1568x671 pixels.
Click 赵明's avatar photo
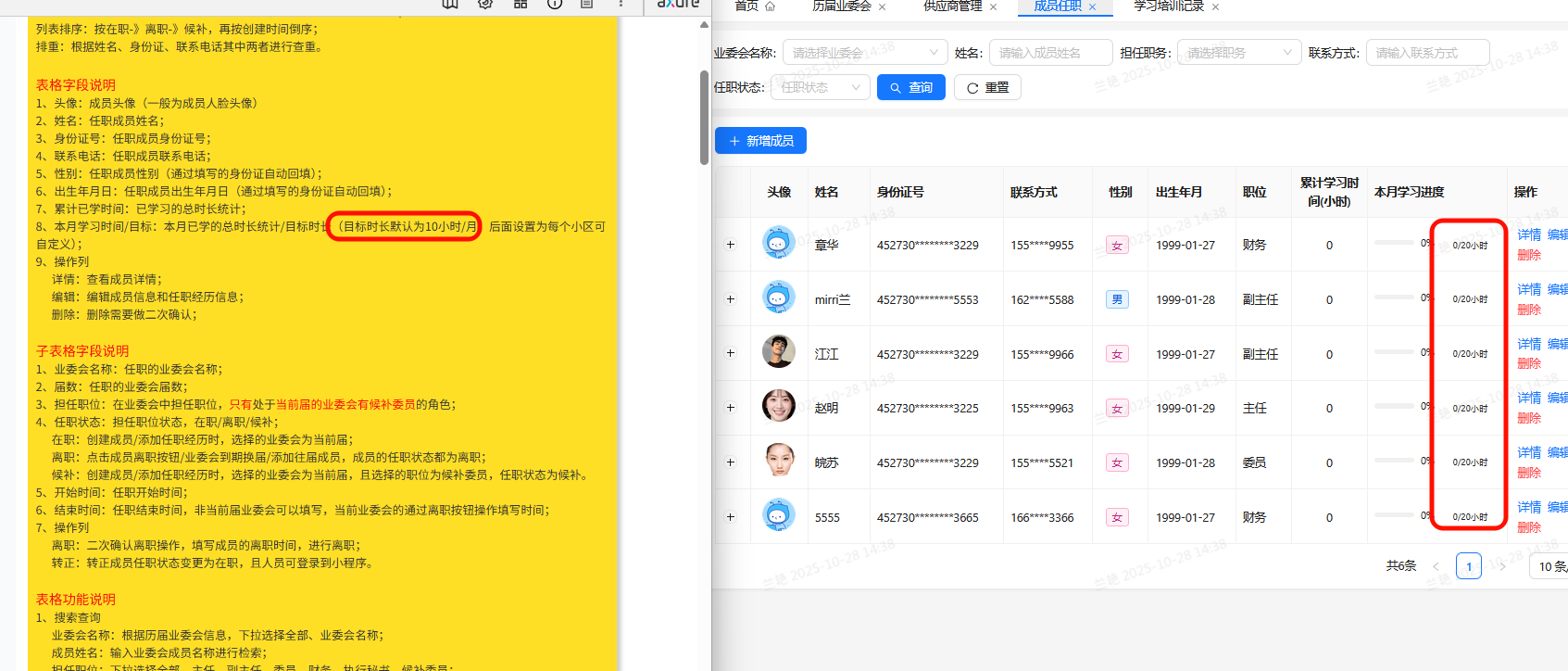click(x=778, y=407)
